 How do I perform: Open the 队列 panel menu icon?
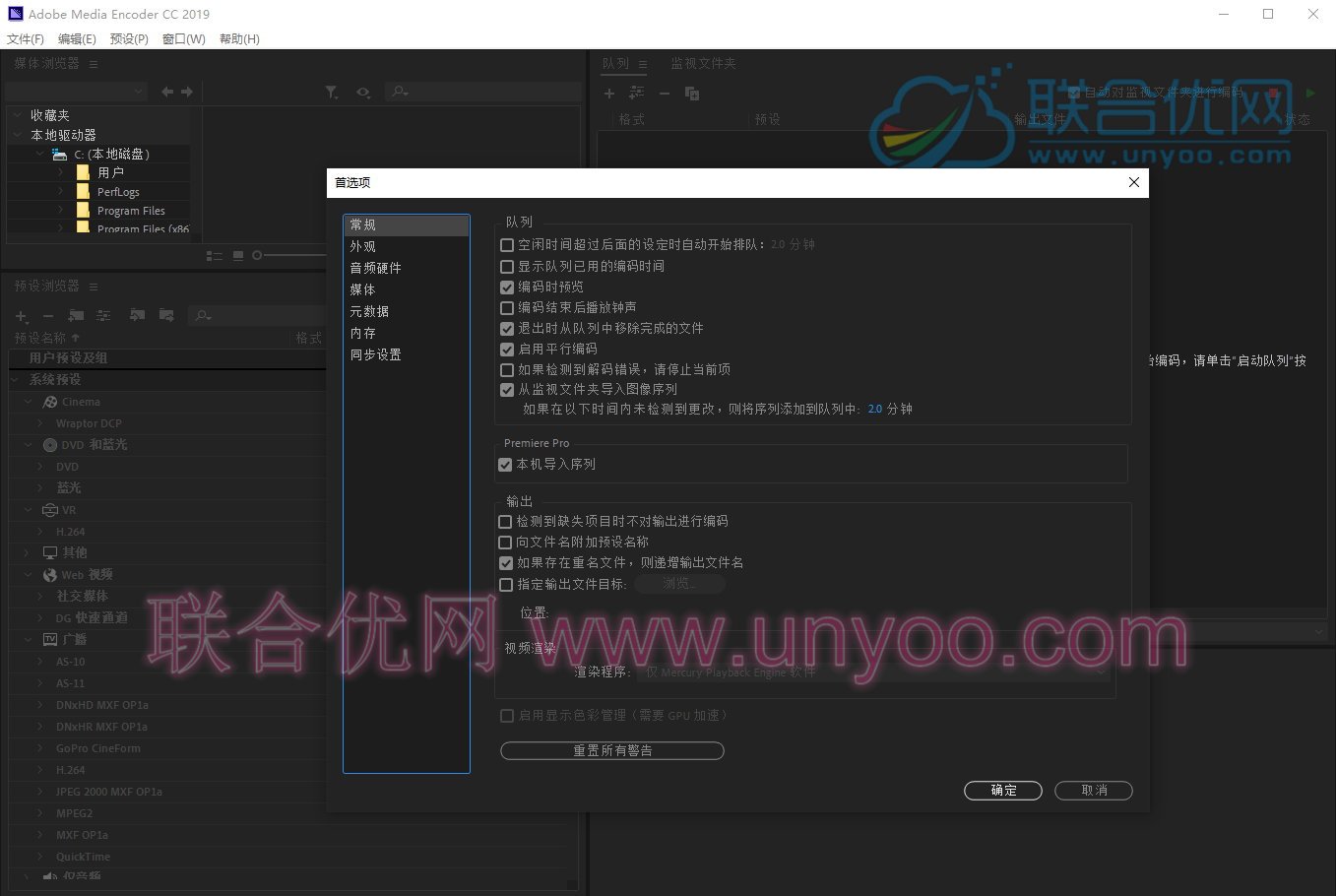643,64
